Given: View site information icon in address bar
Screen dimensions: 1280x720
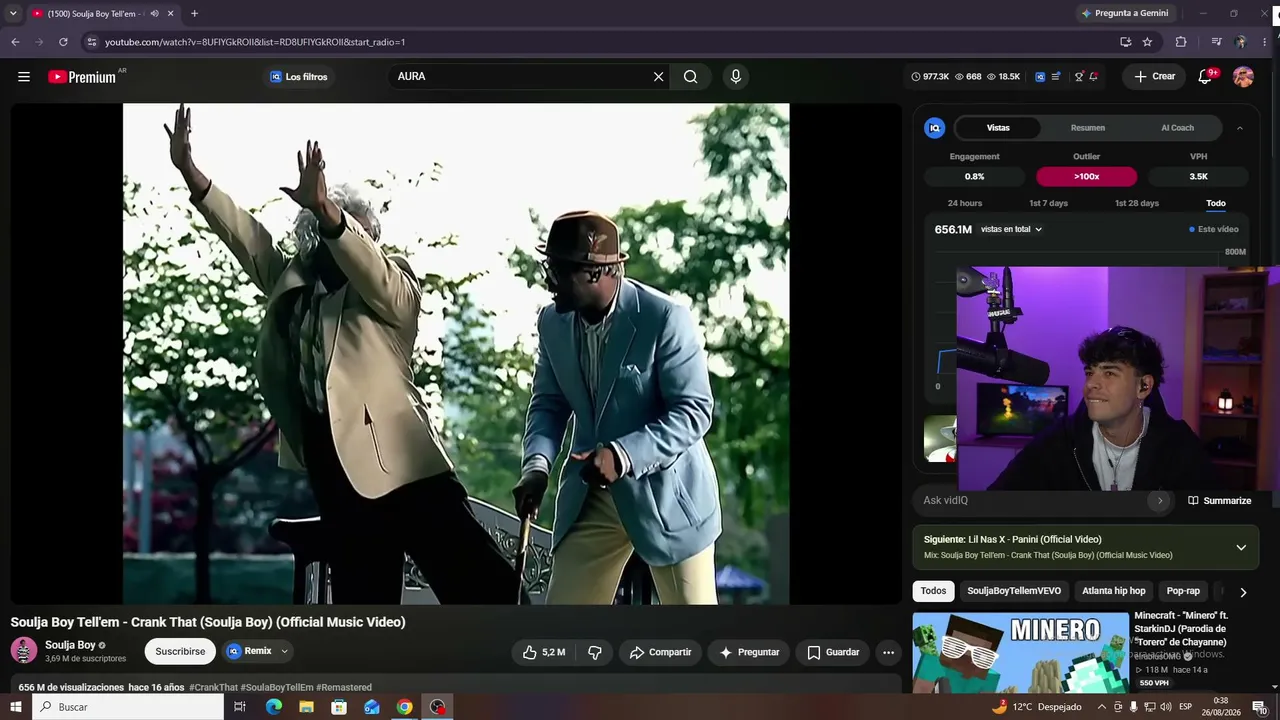Looking at the screenshot, I should click(91, 42).
